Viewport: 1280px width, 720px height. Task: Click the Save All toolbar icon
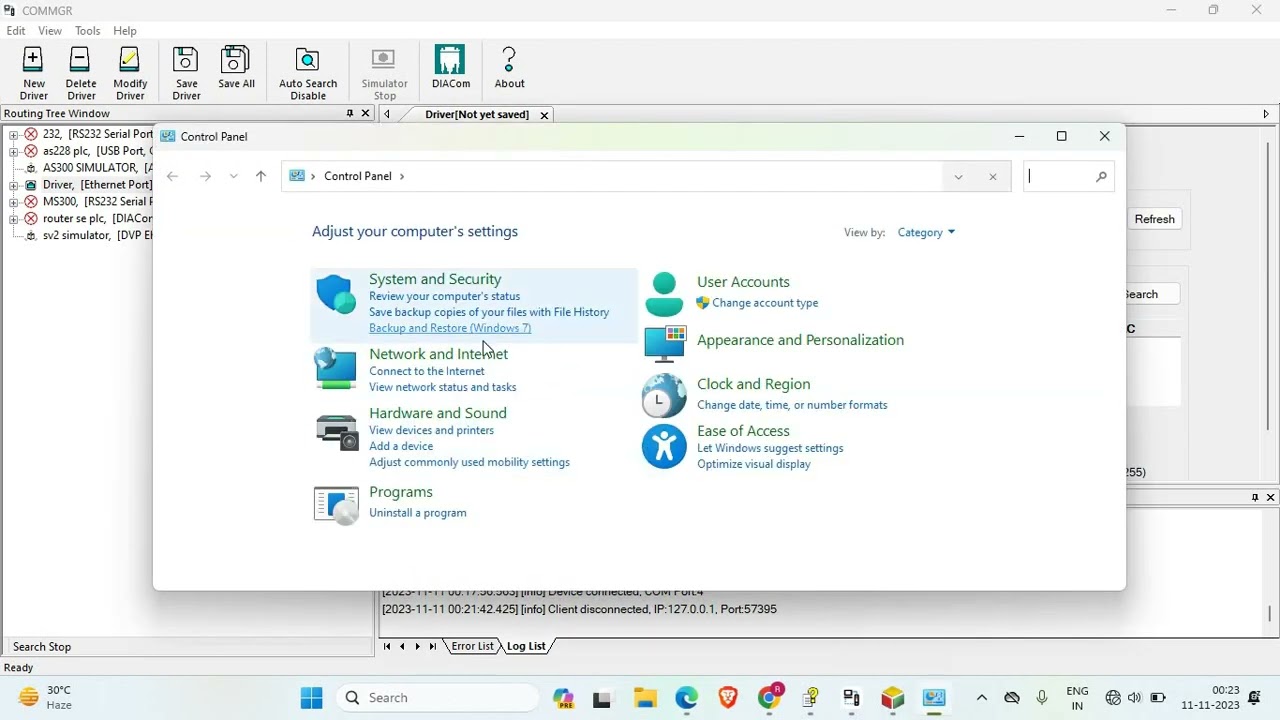236,67
